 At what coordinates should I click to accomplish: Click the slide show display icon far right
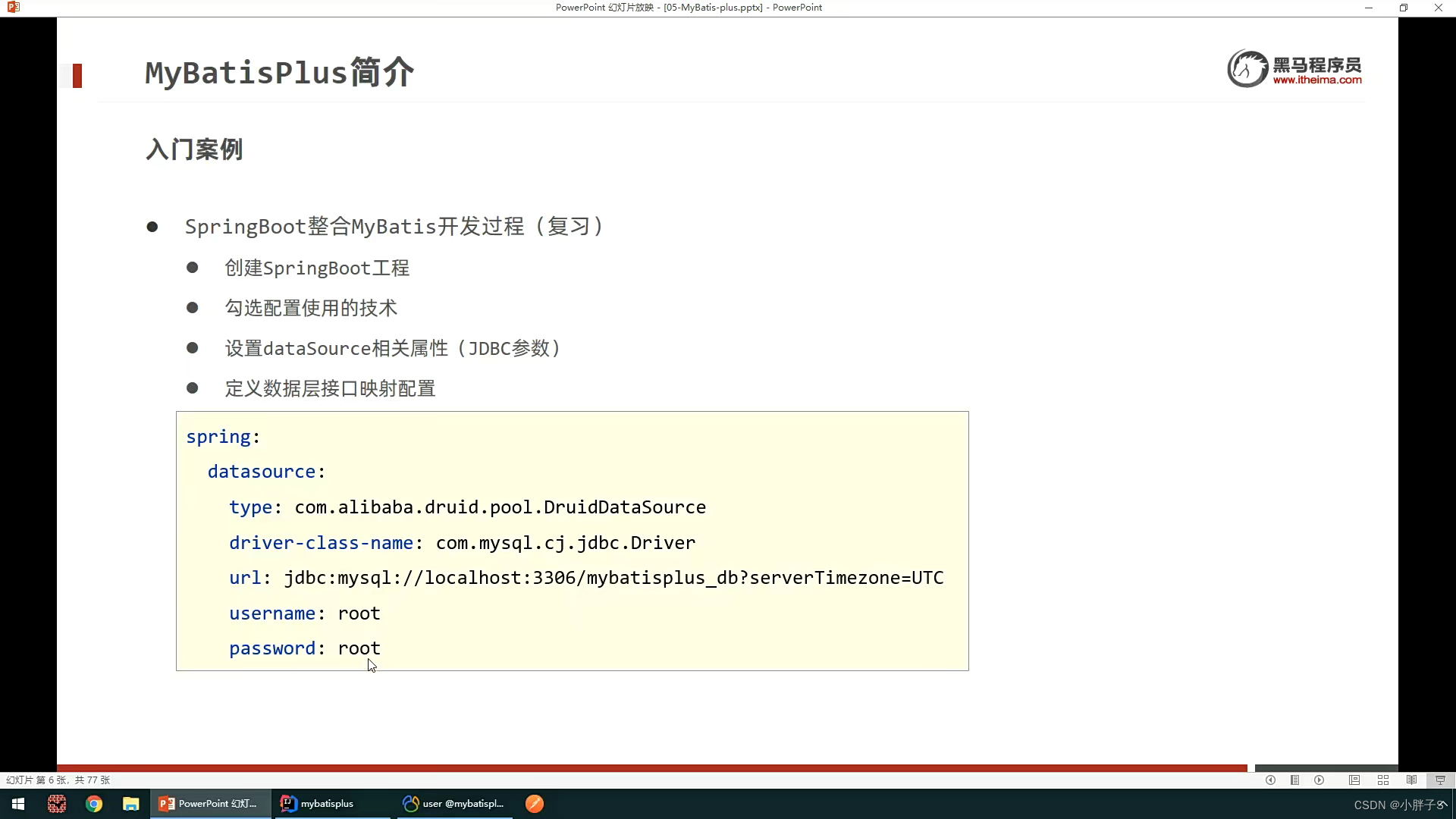tap(1439, 780)
